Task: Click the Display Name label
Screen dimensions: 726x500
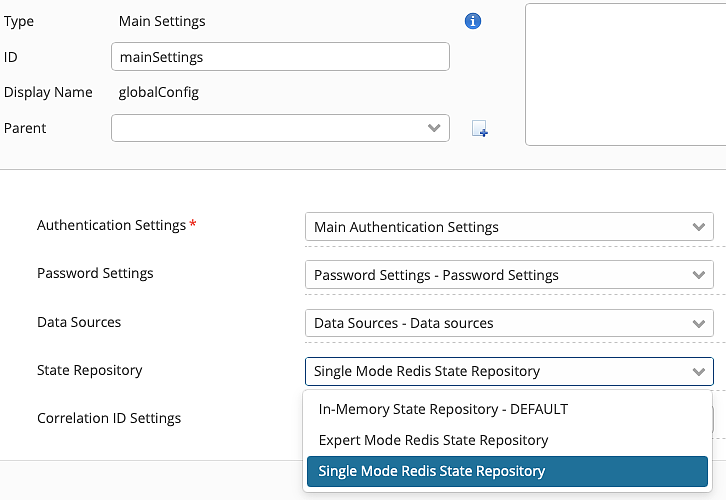Action: point(48,93)
